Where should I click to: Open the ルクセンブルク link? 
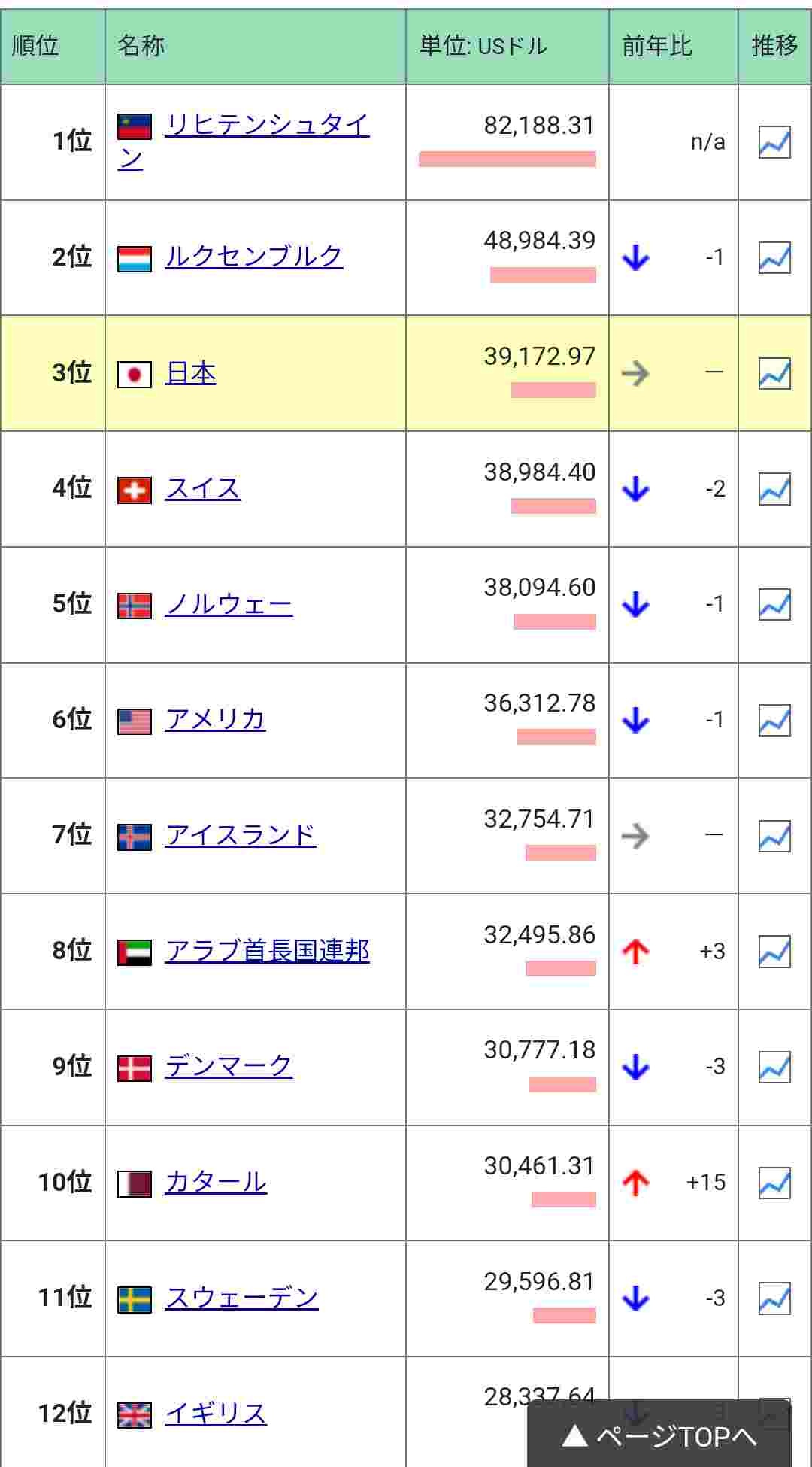tap(253, 257)
